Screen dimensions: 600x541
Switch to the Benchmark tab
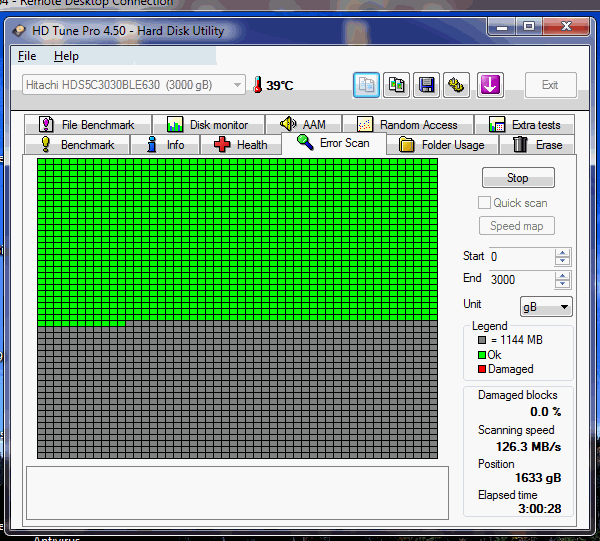[x=77, y=145]
